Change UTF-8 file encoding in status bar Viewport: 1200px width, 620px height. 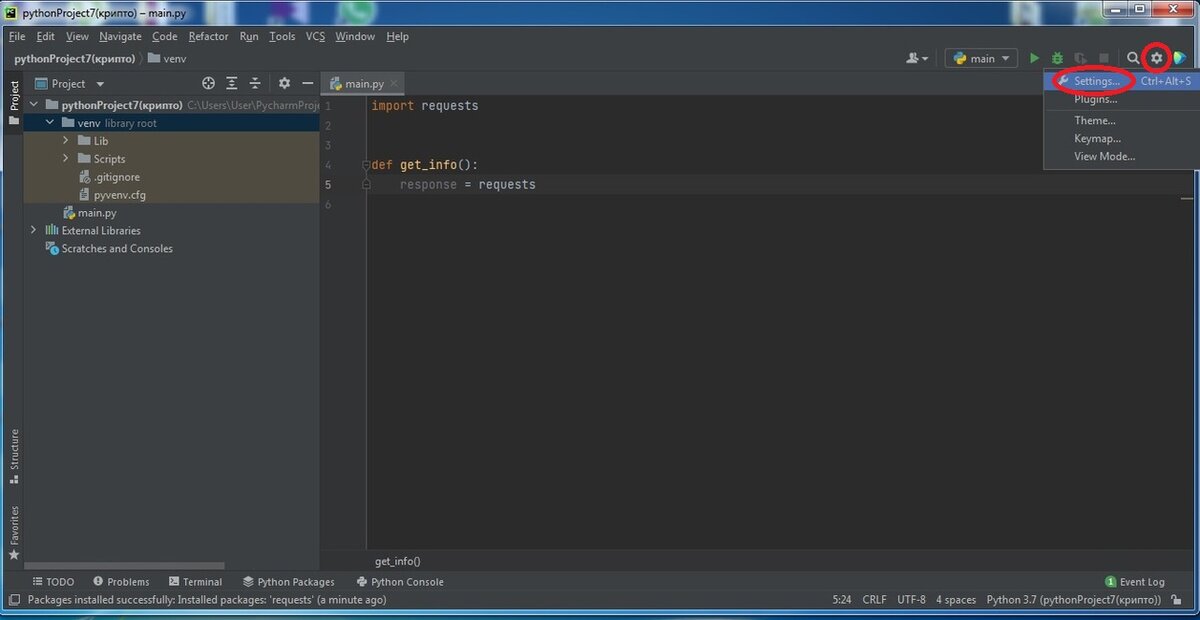pos(911,600)
